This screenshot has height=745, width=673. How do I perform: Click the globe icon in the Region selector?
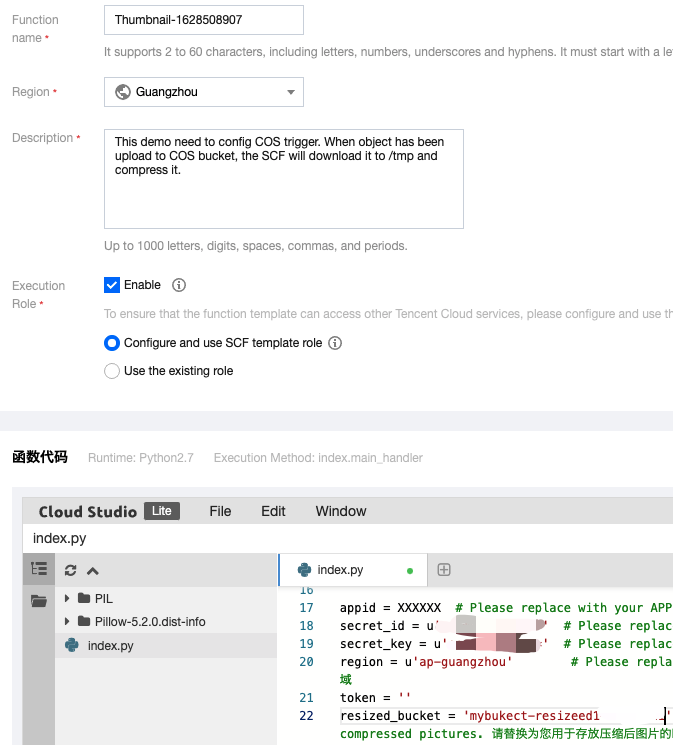123,92
